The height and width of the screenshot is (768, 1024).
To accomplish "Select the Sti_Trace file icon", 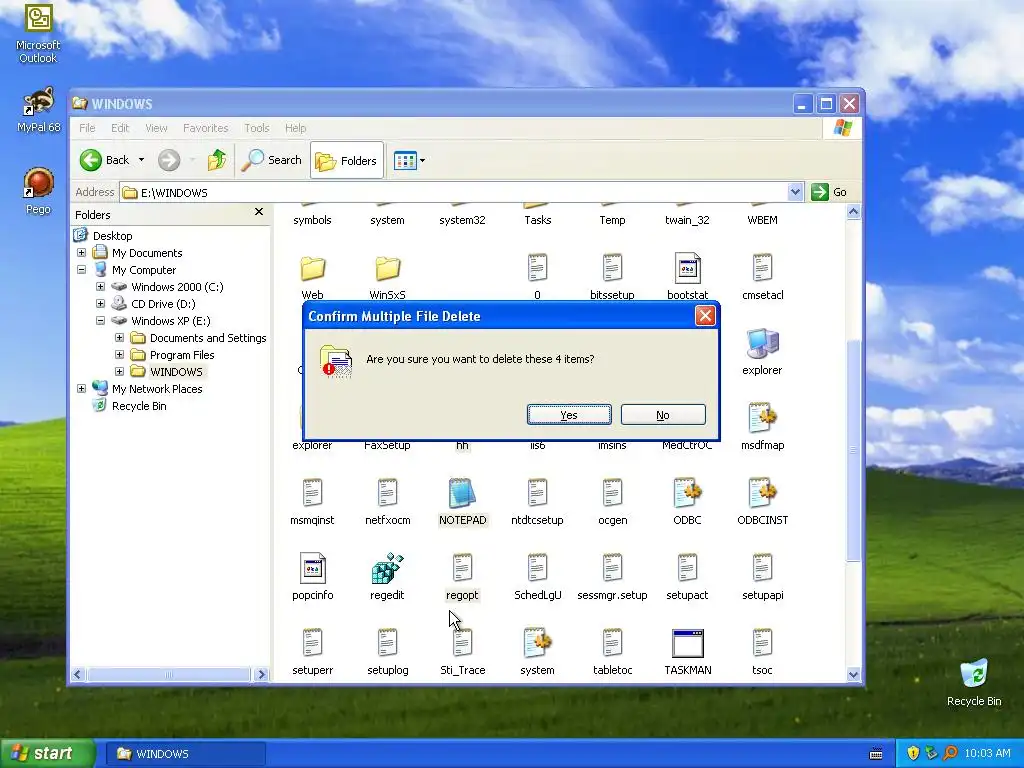I will pyautogui.click(x=462, y=643).
